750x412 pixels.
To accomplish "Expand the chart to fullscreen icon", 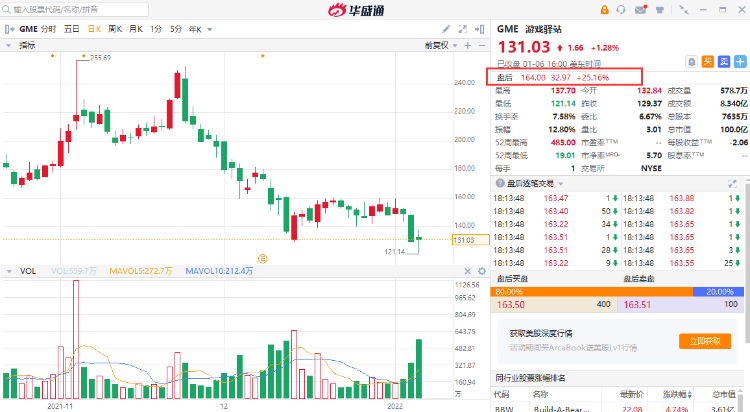I will [463, 29].
